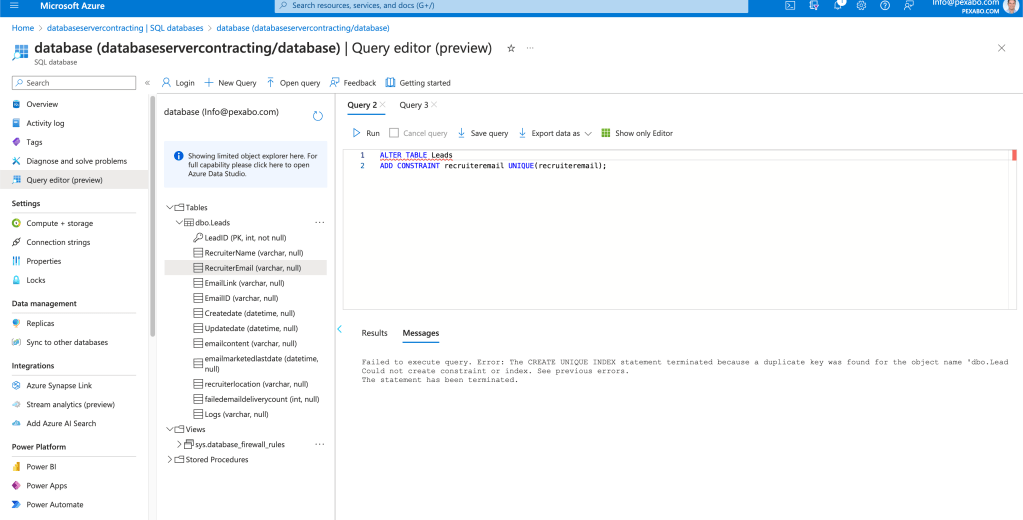Screen dimensions: 1023x520
Task: Close the Query 2 tab
Action: pyautogui.click(x=382, y=105)
